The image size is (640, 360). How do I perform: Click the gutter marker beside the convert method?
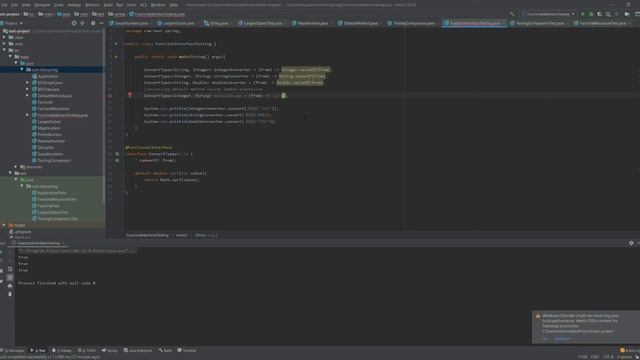click(117, 160)
